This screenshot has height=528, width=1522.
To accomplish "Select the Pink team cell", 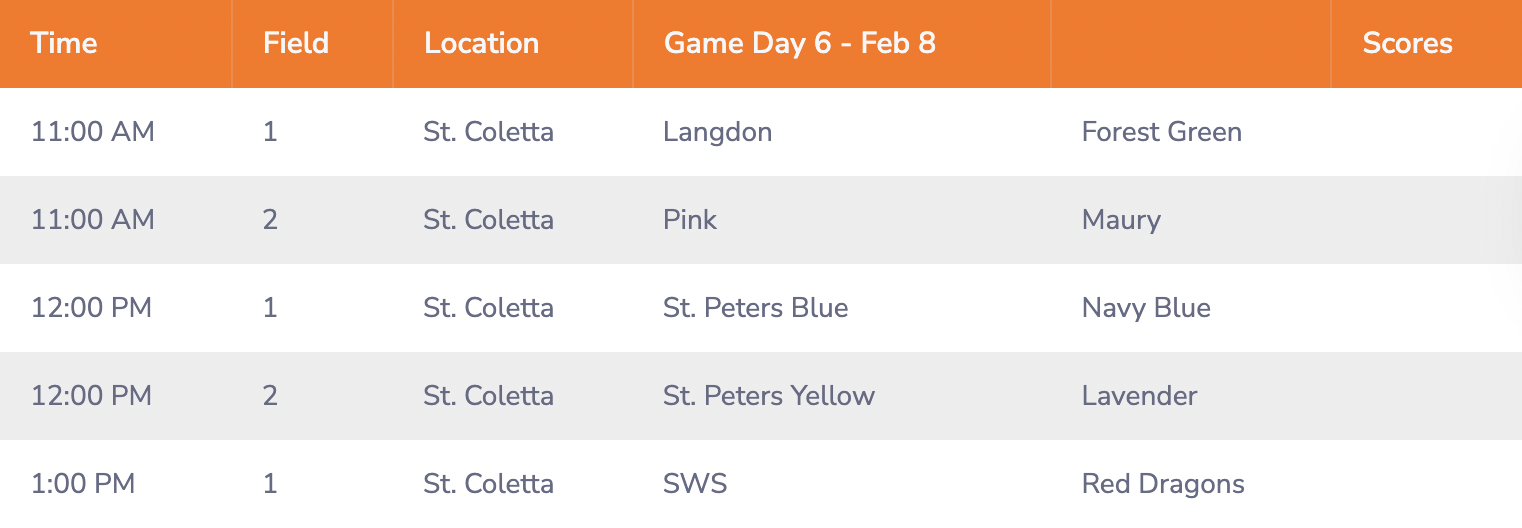I will [690, 220].
